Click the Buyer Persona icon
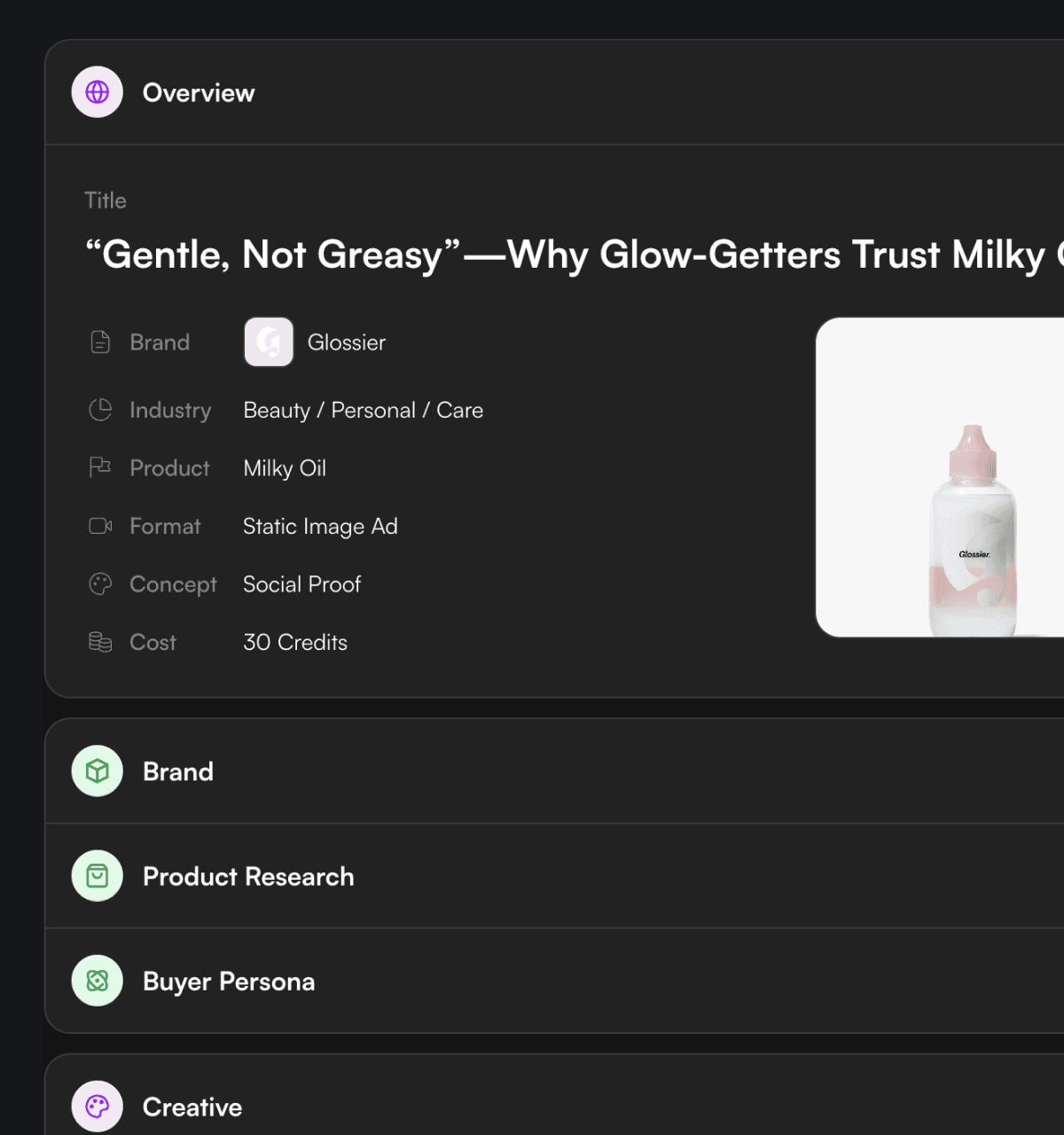The width and height of the screenshot is (1064, 1135). [x=97, y=980]
